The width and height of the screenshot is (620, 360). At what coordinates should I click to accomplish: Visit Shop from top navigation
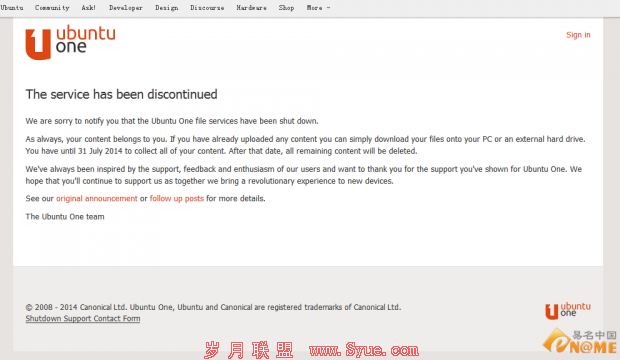(286, 8)
